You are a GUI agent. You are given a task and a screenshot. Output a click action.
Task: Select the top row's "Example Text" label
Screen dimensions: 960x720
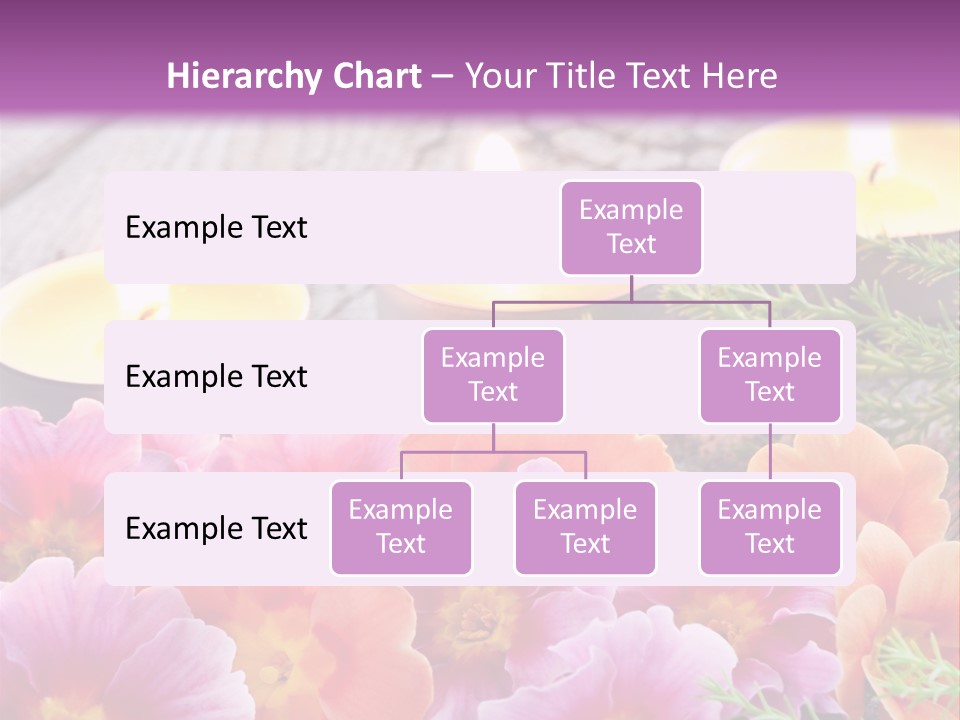(216, 227)
